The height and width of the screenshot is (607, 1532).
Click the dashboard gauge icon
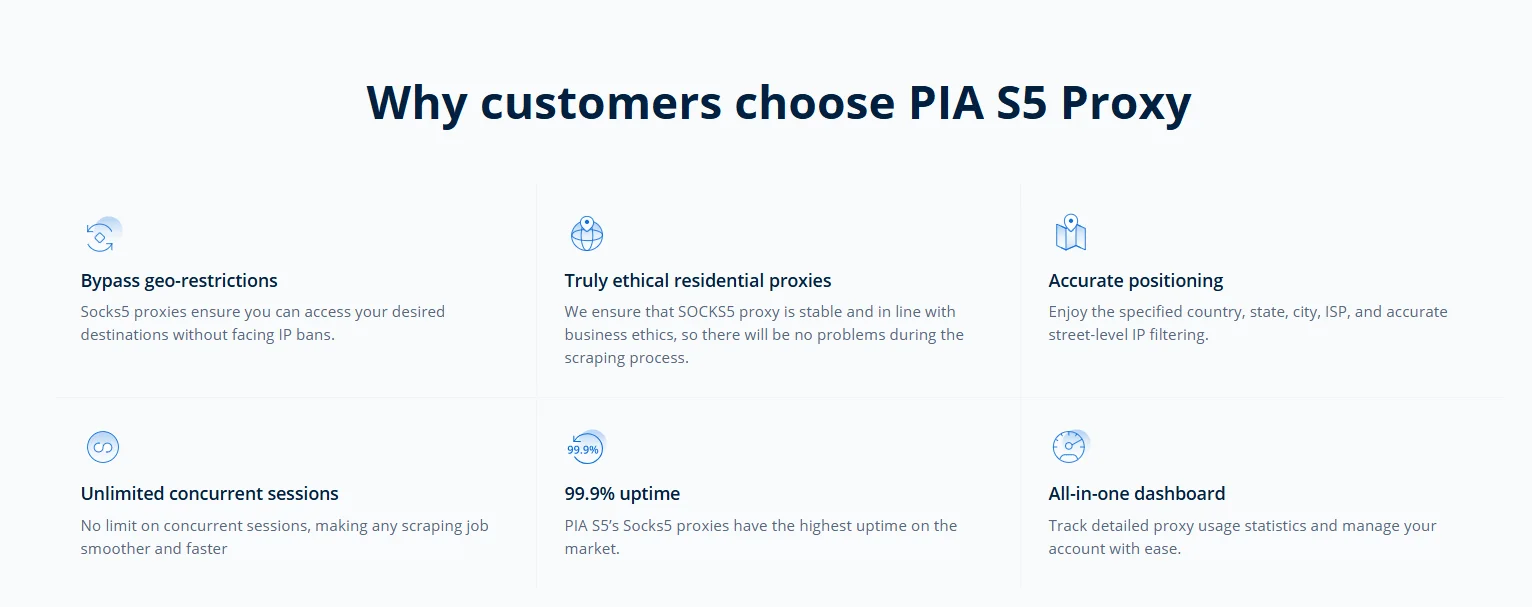click(1069, 446)
